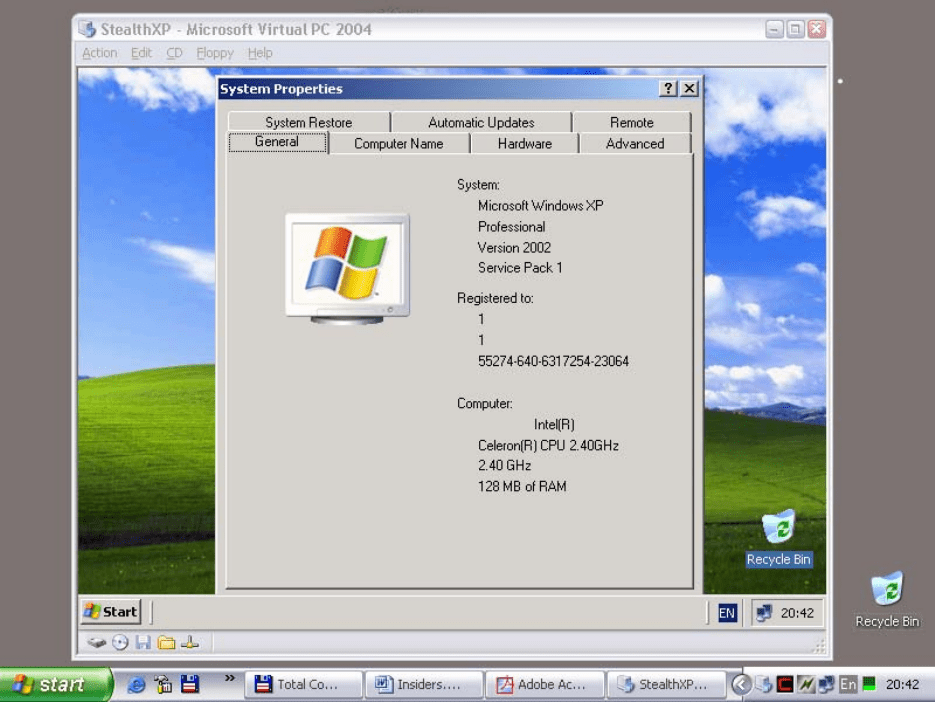The width and height of the screenshot is (935, 702).
Task: Click the guest EN language bar indicator
Action: [x=727, y=613]
